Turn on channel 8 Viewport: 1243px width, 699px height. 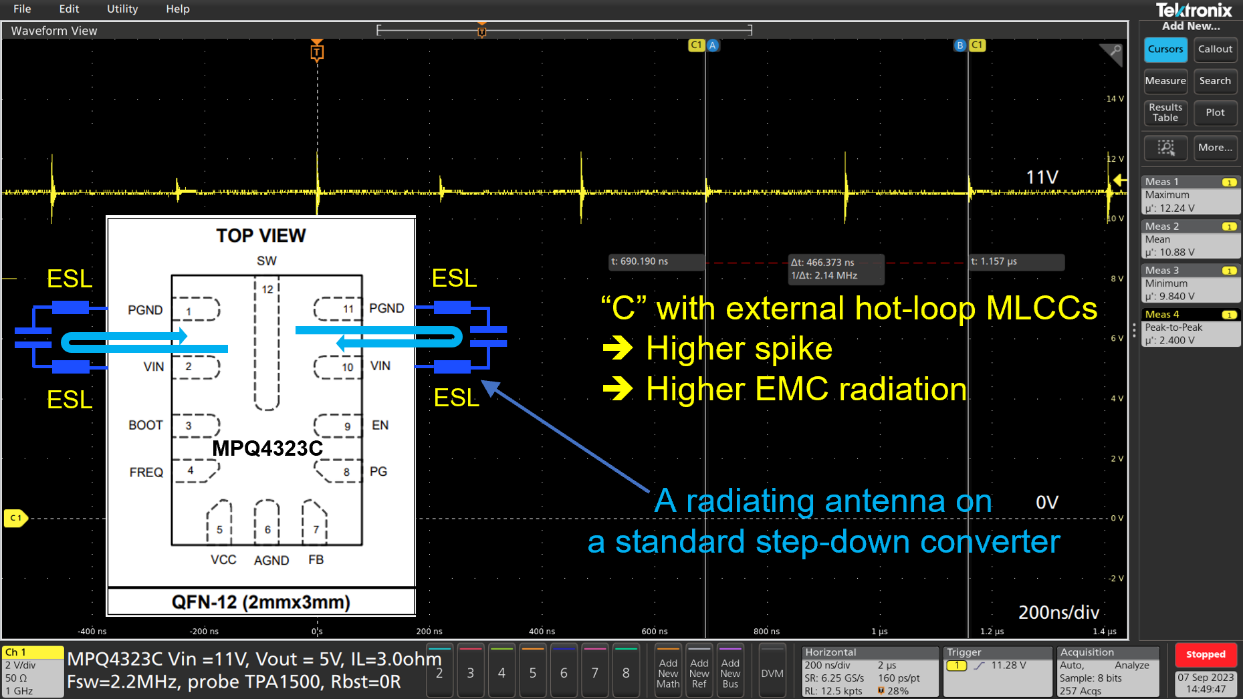pos(626,672)
